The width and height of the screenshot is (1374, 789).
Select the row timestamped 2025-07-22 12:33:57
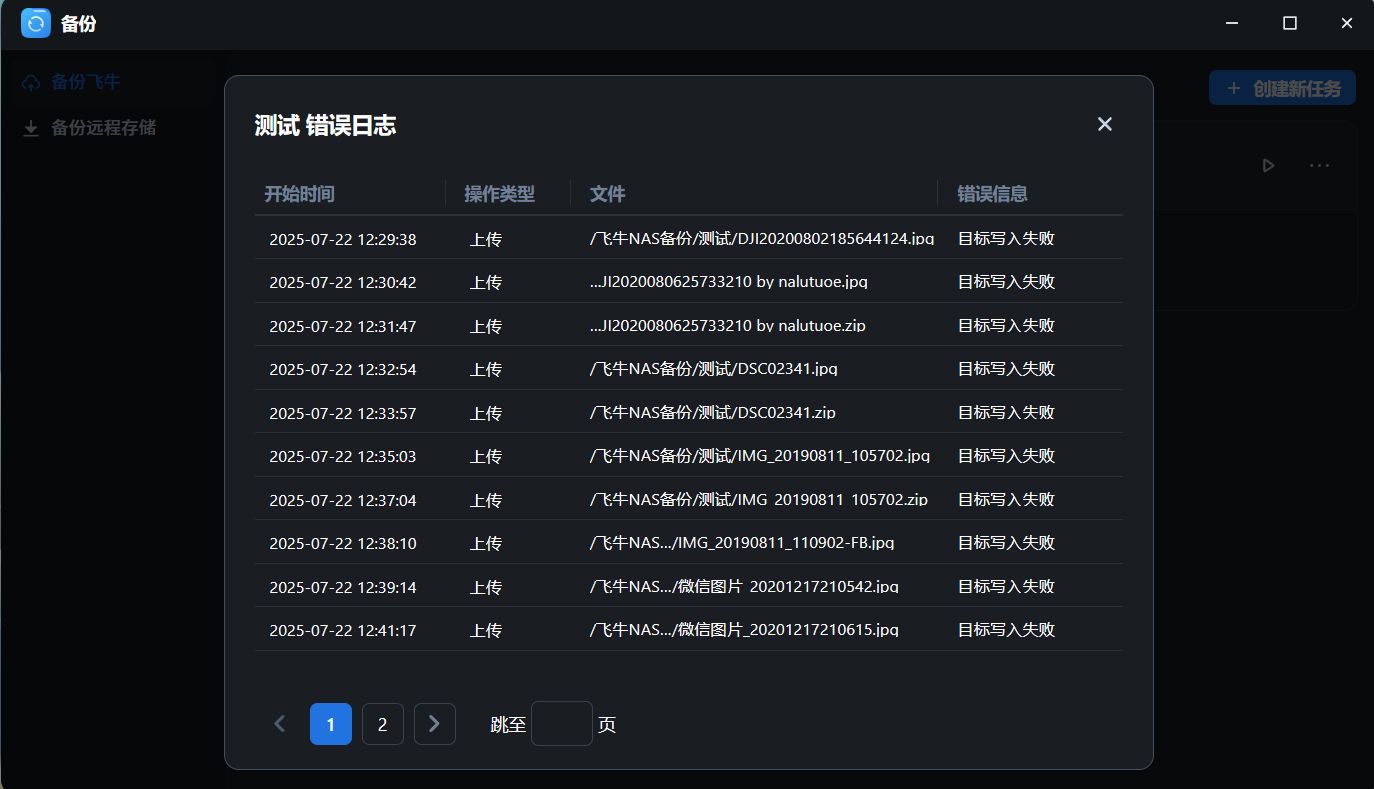point(688,412)
